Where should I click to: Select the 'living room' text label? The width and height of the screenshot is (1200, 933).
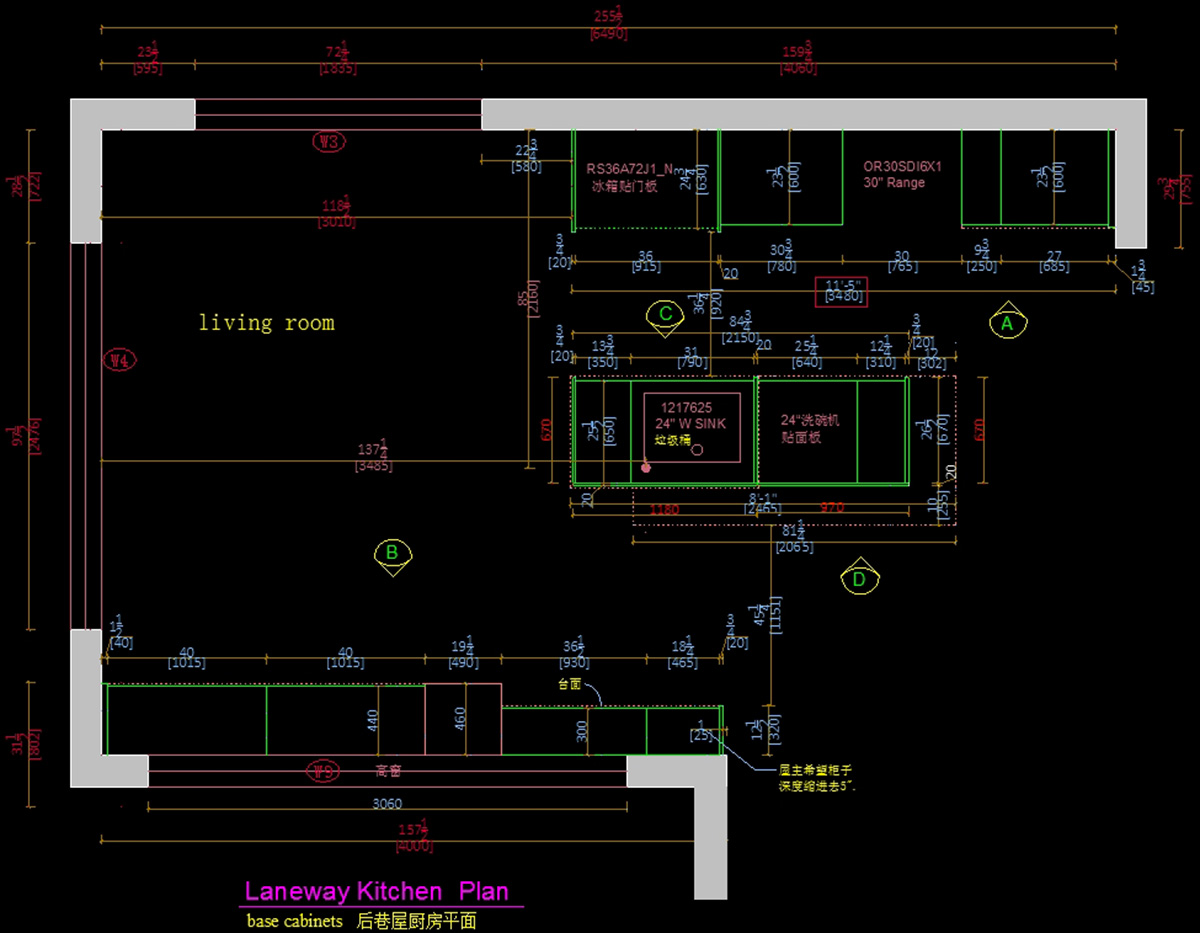click(x=266, y=323)
